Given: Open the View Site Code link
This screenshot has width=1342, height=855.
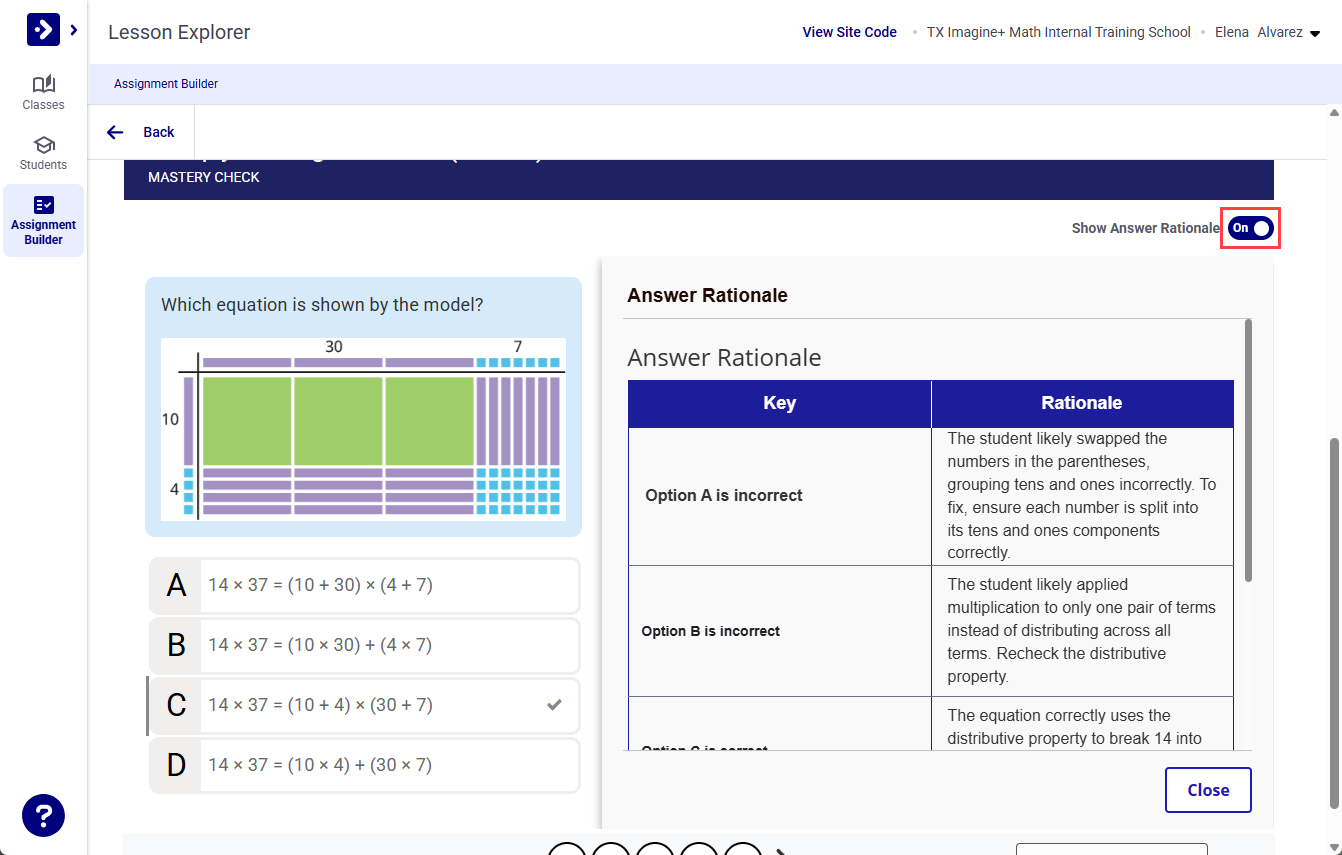Looking at the screenshot, I should pos(849,31).
